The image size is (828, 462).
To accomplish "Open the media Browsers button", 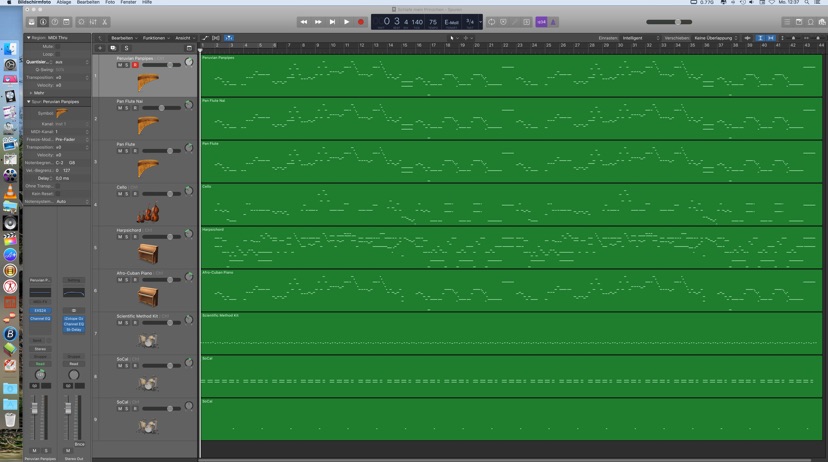I will [822, 22].
